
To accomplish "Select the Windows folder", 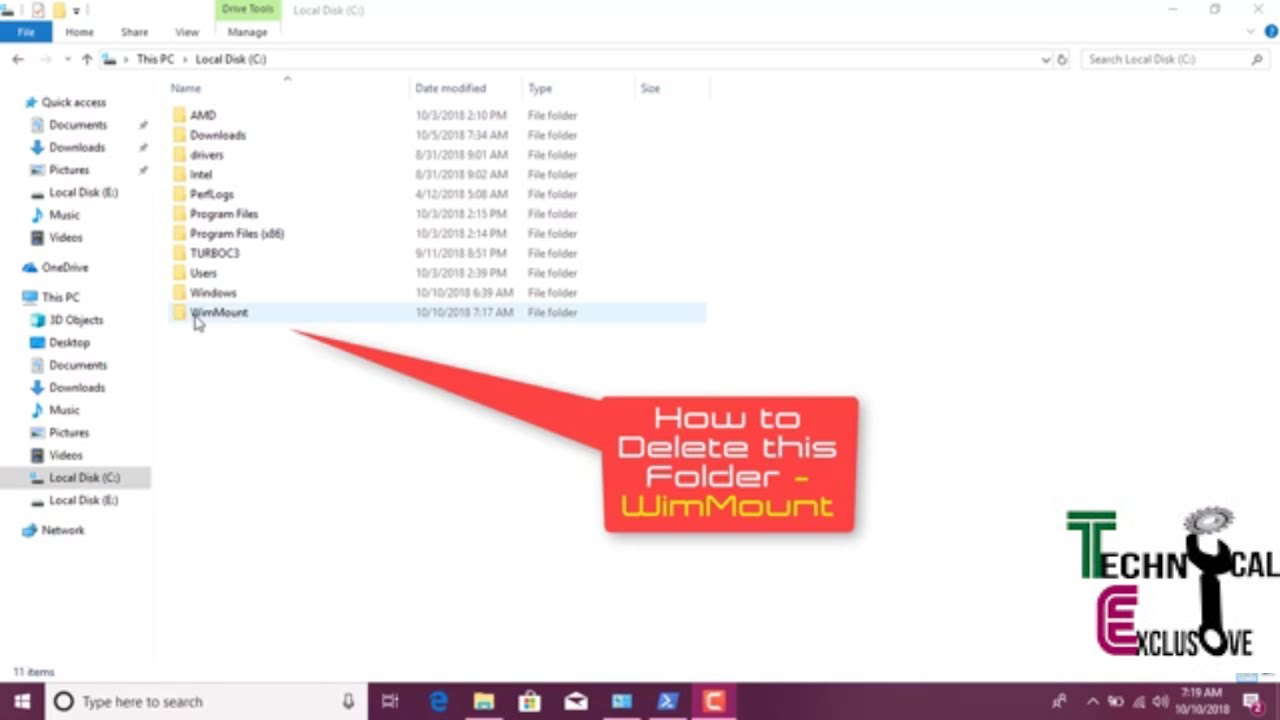I will point(213,293).
